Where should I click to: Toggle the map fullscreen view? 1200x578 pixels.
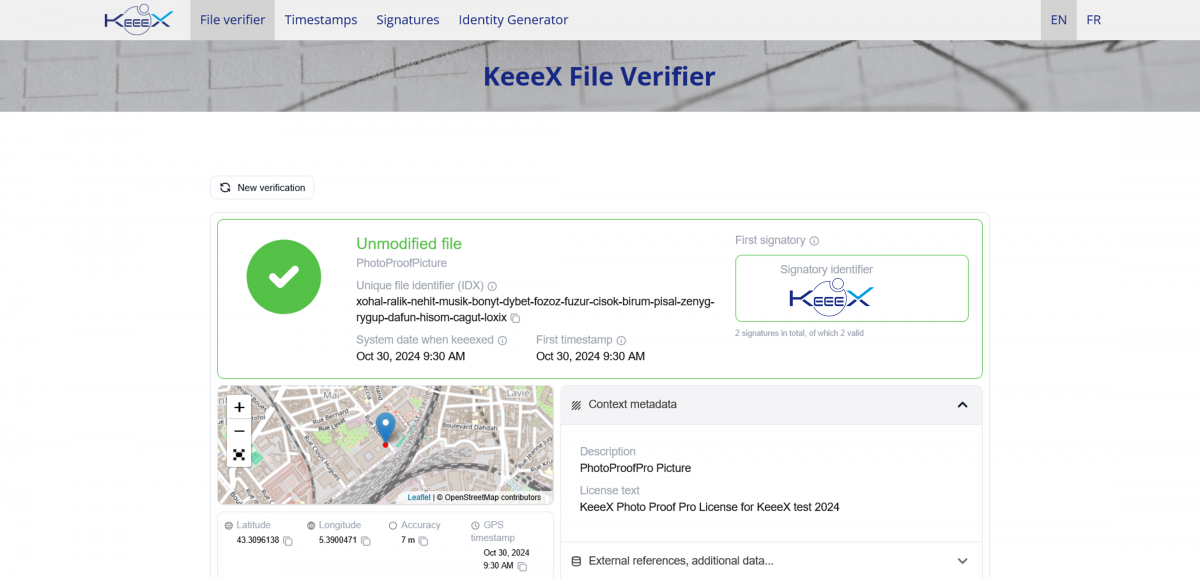coord(239,455)
